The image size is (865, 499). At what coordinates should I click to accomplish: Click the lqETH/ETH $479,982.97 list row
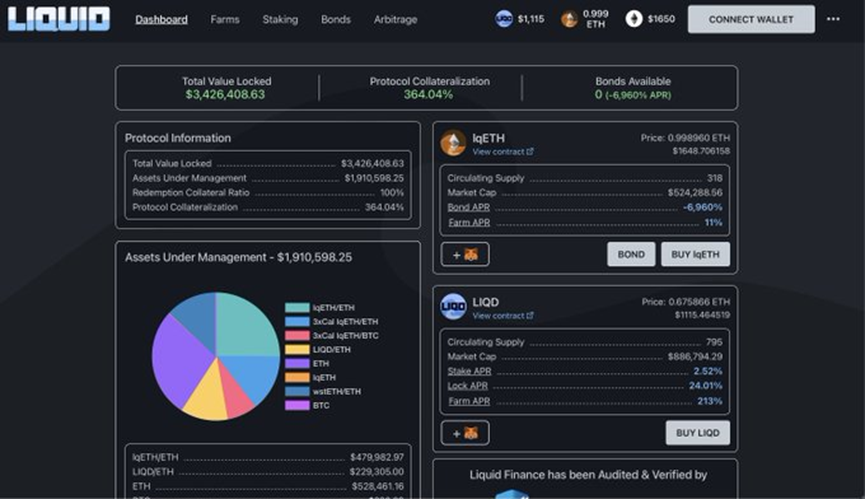[x=268, y=457]
